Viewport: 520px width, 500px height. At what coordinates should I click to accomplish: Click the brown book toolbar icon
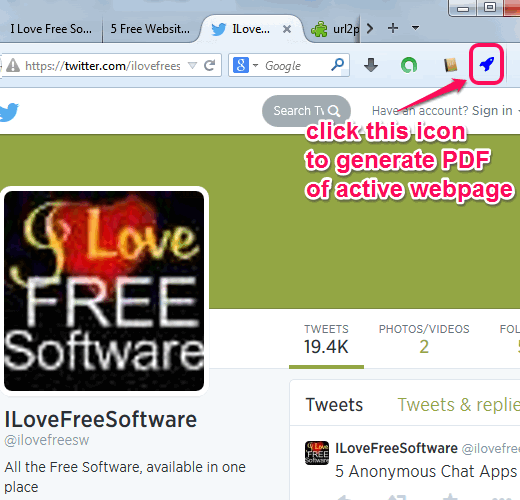450,65
